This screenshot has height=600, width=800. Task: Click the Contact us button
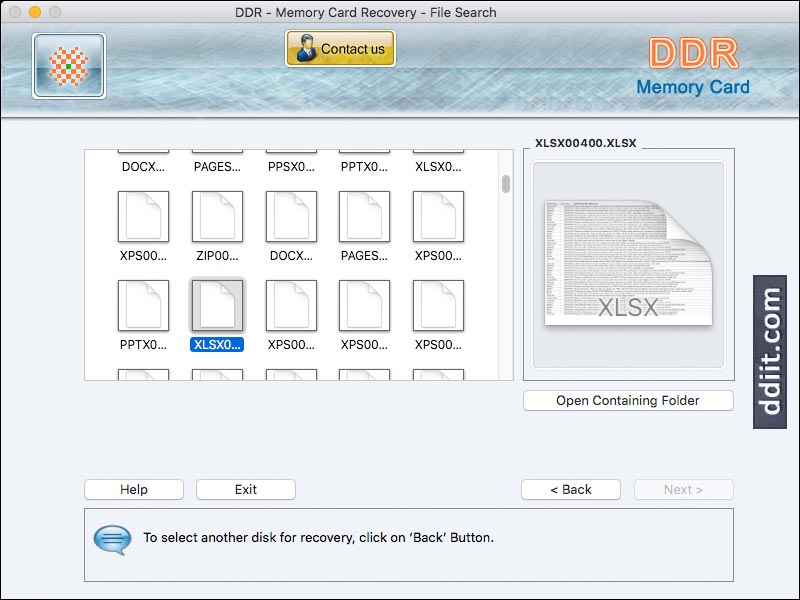[x=340, y=47]
